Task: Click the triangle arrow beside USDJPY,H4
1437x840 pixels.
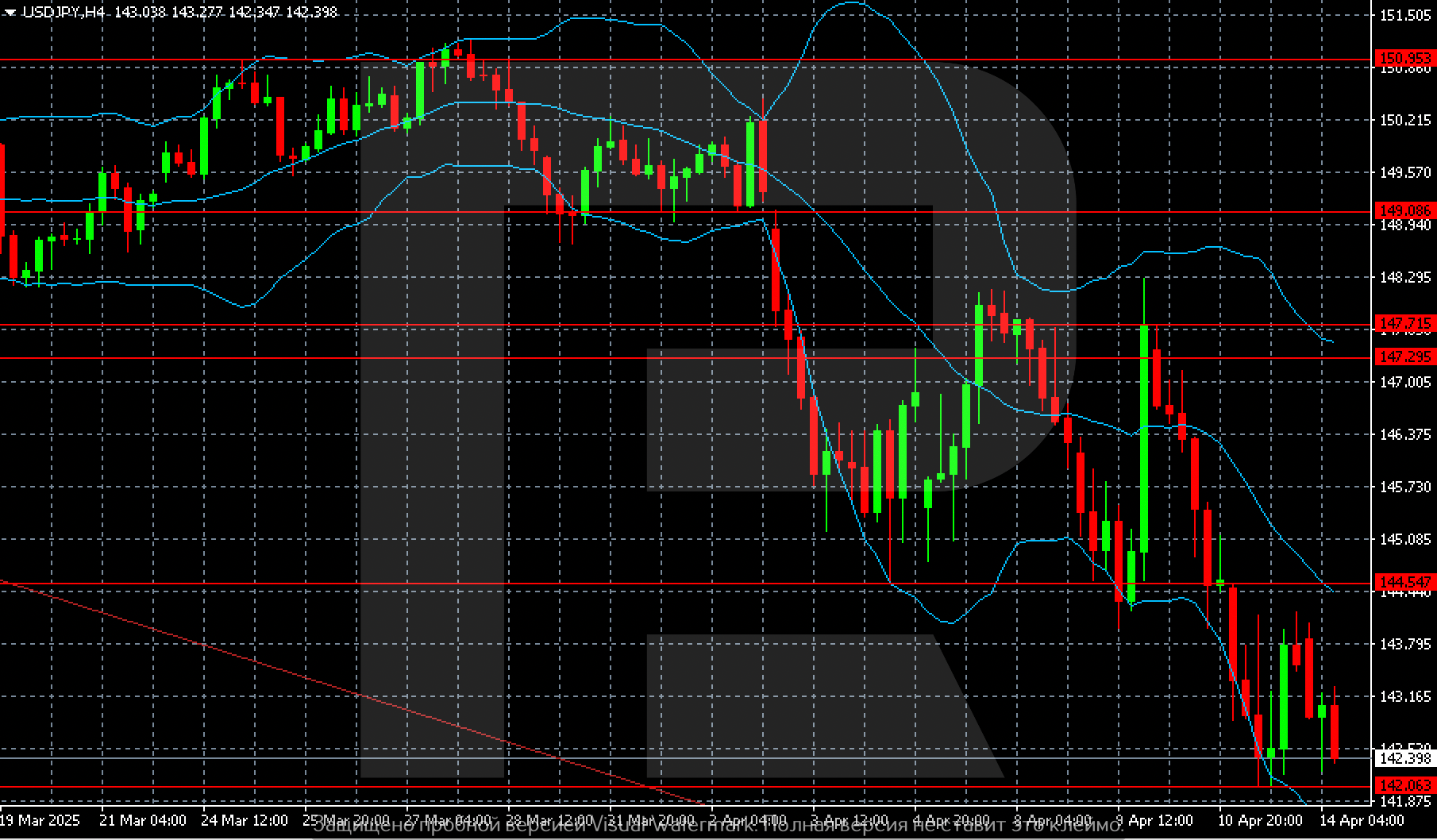Action: coord(10,13)
